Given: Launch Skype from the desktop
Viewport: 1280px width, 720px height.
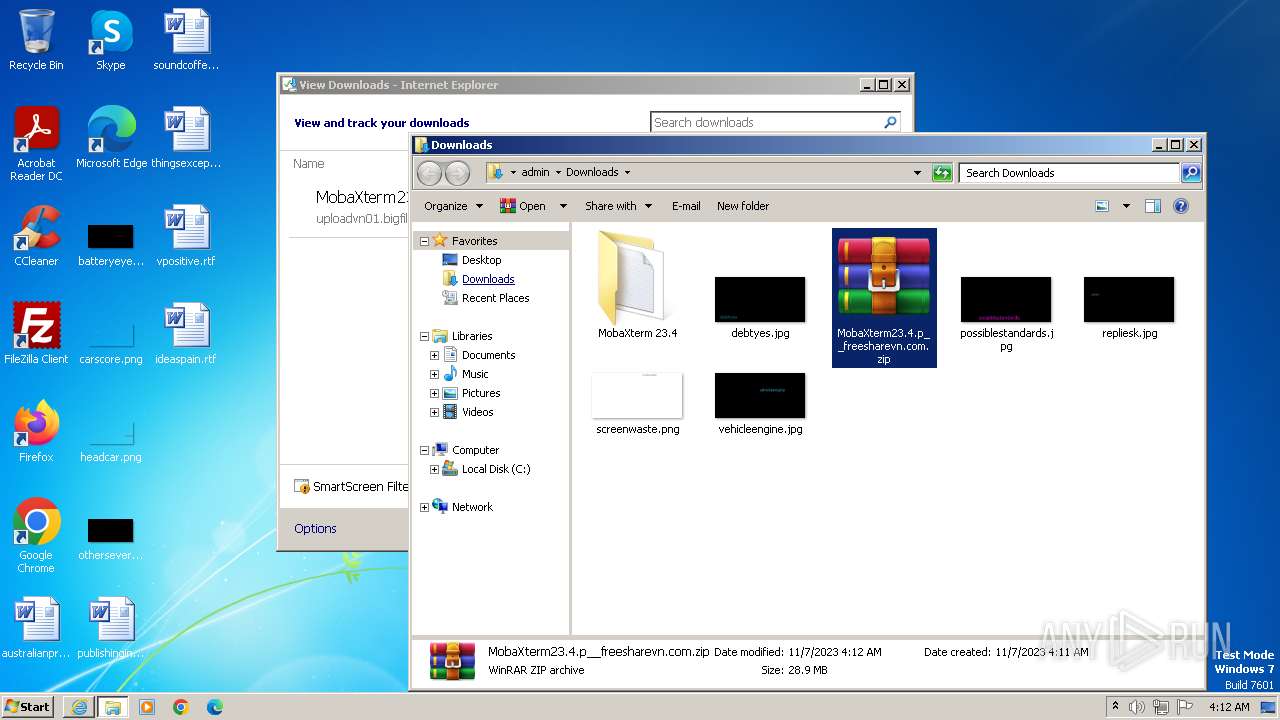Looking at the screenshot, I should click(110, 40).
